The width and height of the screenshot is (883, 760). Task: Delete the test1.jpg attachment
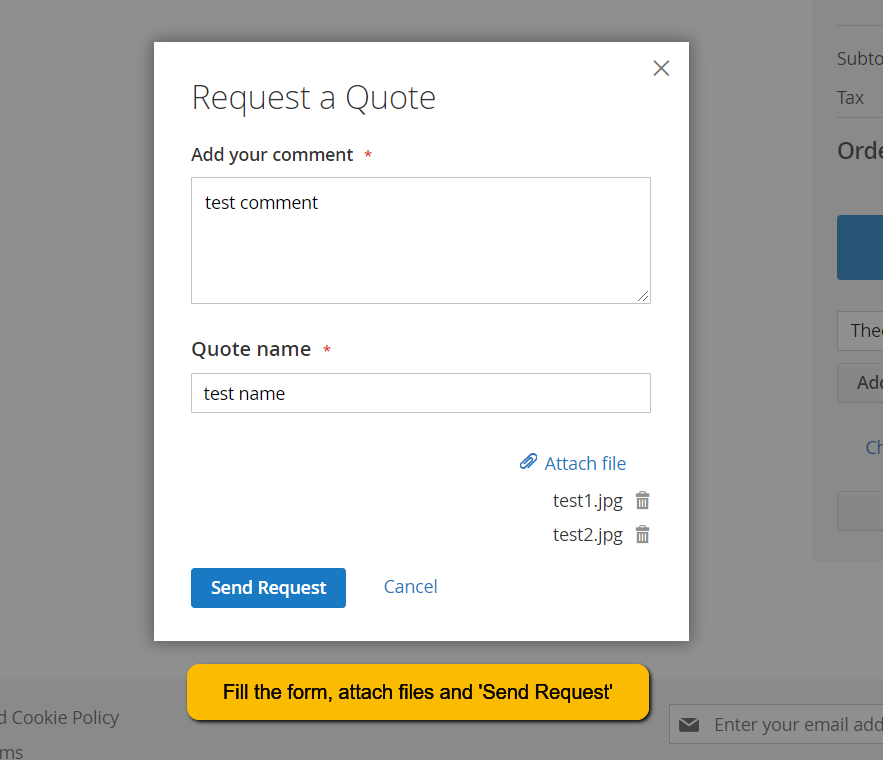643,500
